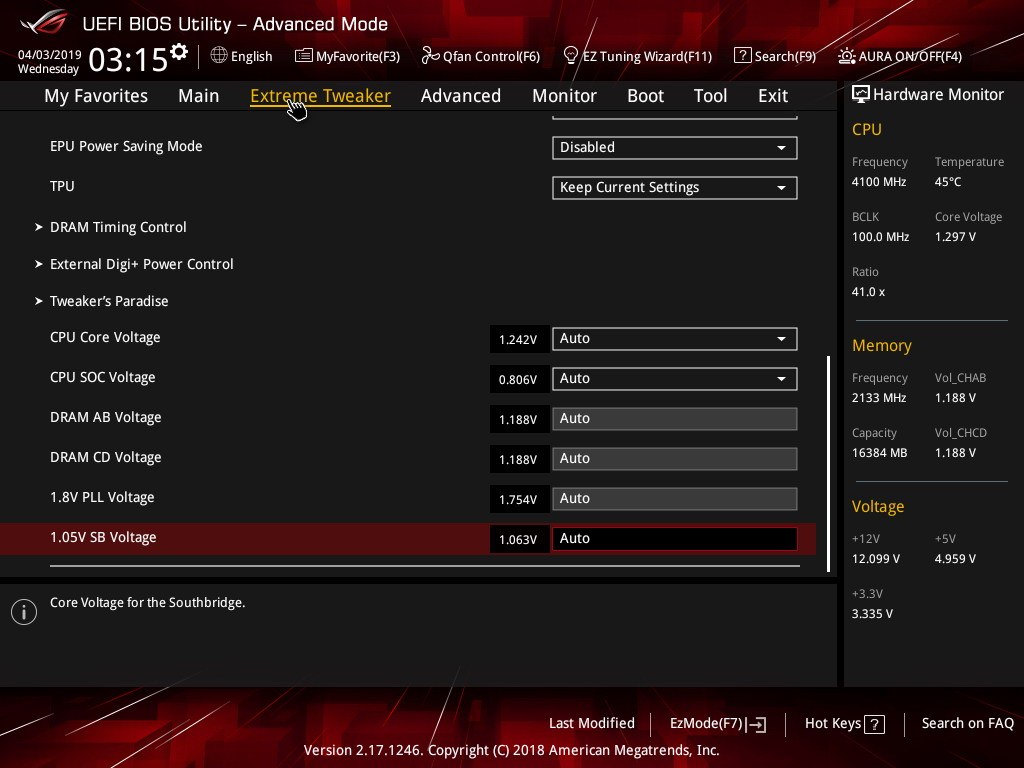1024x768 pixels.
Task: Click 1.297 V core voltage value
Action: coord(955,237)
